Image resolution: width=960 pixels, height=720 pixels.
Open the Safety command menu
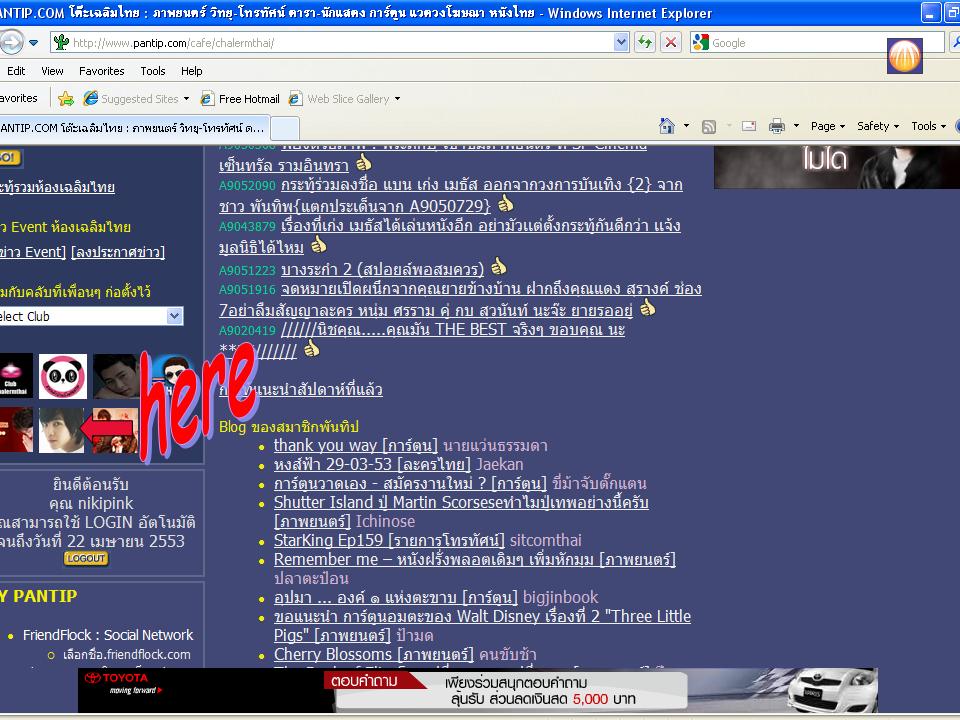coord(878,126)
